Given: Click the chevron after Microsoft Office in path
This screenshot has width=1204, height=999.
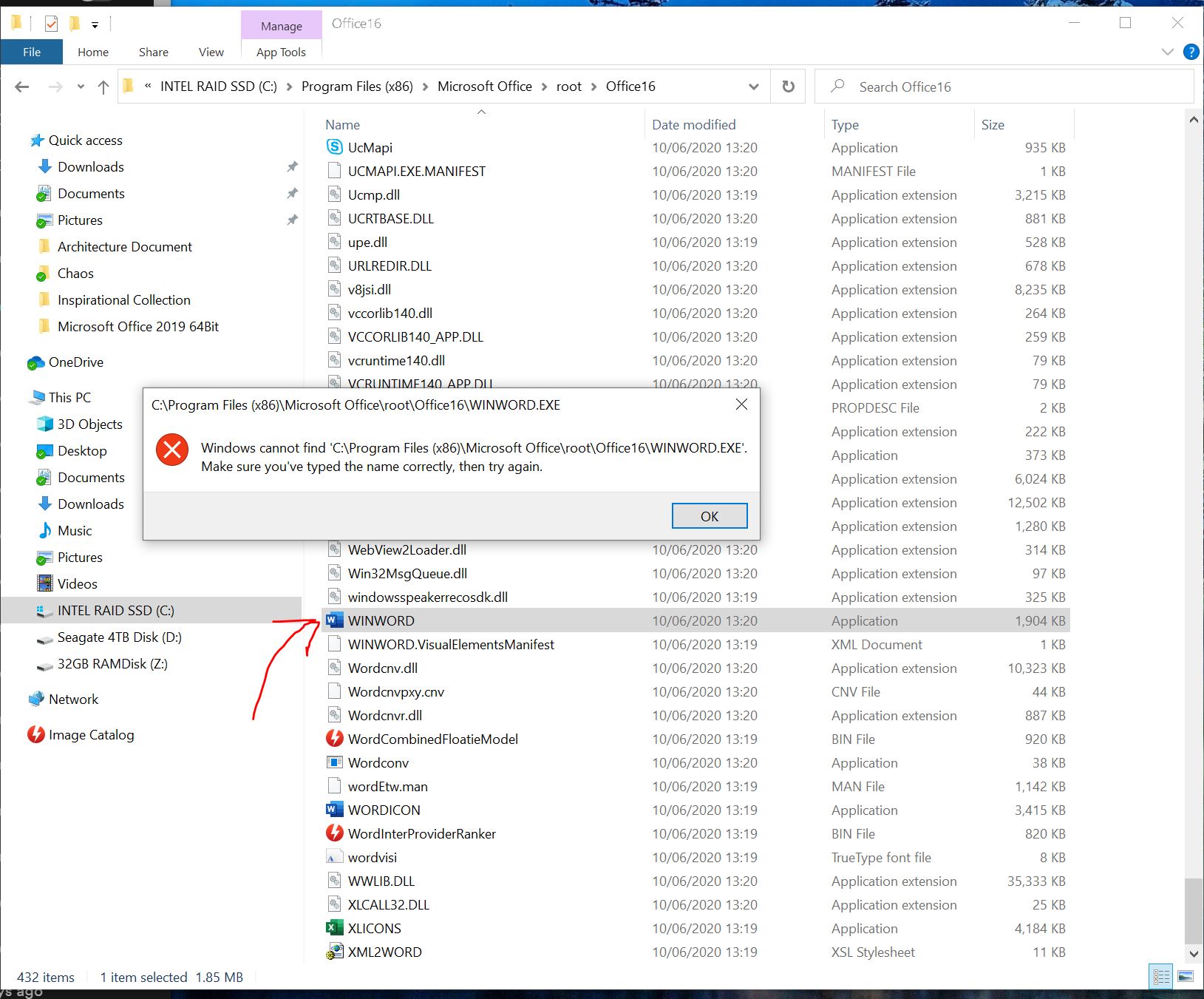Looking at the screenshot, I should 545,87.
